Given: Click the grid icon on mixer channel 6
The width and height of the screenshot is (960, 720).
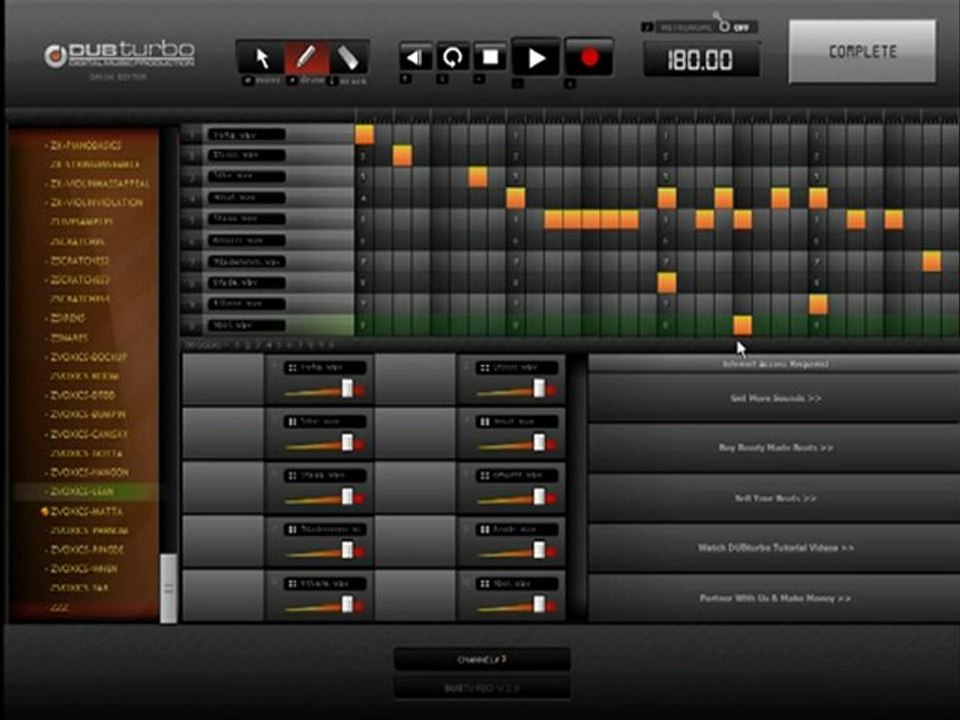Looking at the screenshot, I should pos(485,476).
